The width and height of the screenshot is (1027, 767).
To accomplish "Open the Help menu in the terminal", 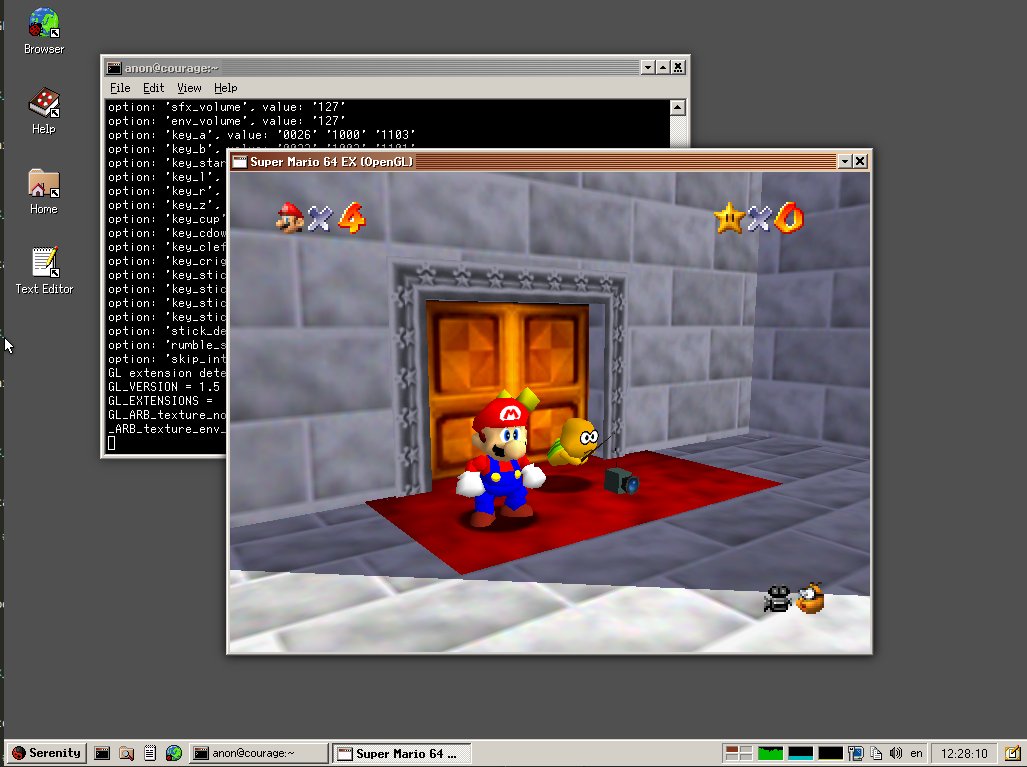I will [x=225, y=88].
